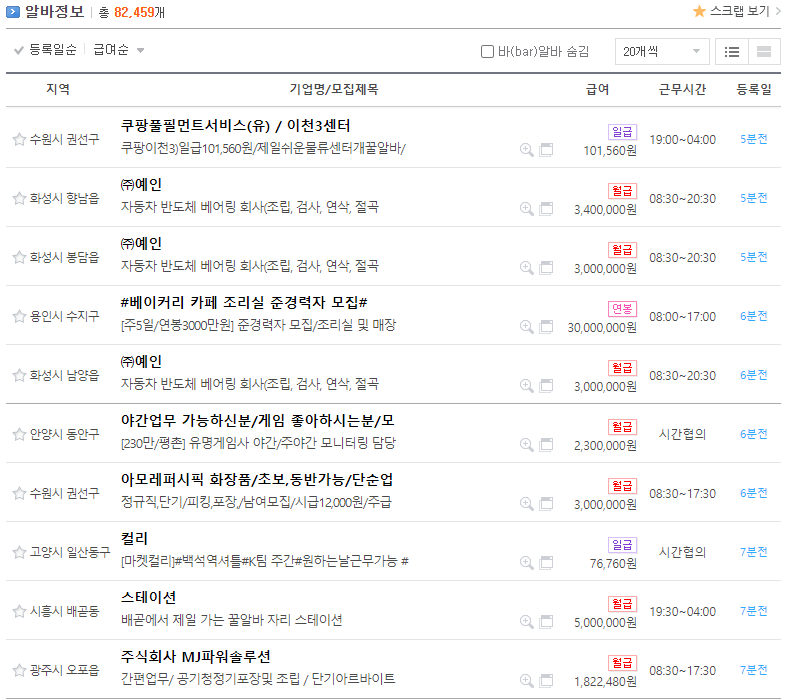The width and height of the screenshot is (785, 700).
Task: Open #베이커리 카페 조리실 준경력자 모집# posting
Action: (244, 302)
